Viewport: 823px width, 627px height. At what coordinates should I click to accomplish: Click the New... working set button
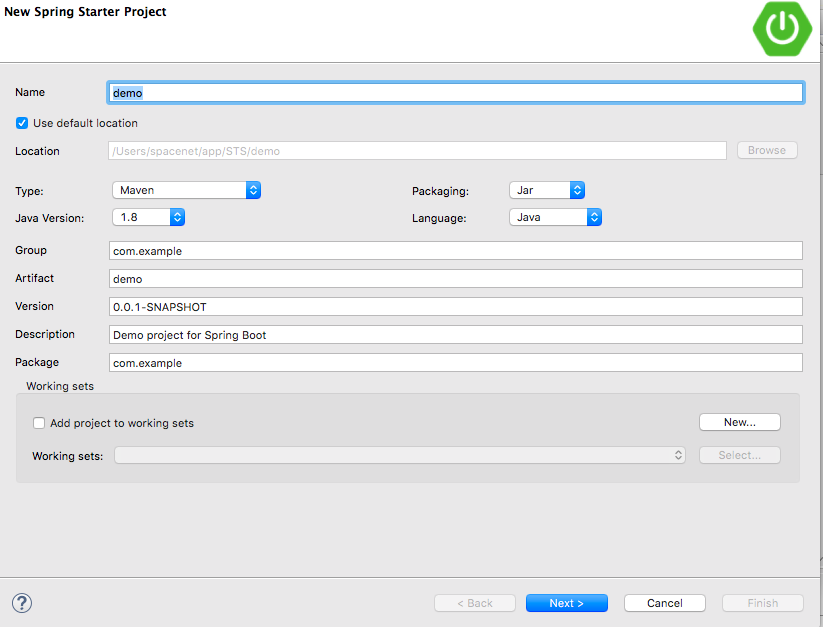740,422
